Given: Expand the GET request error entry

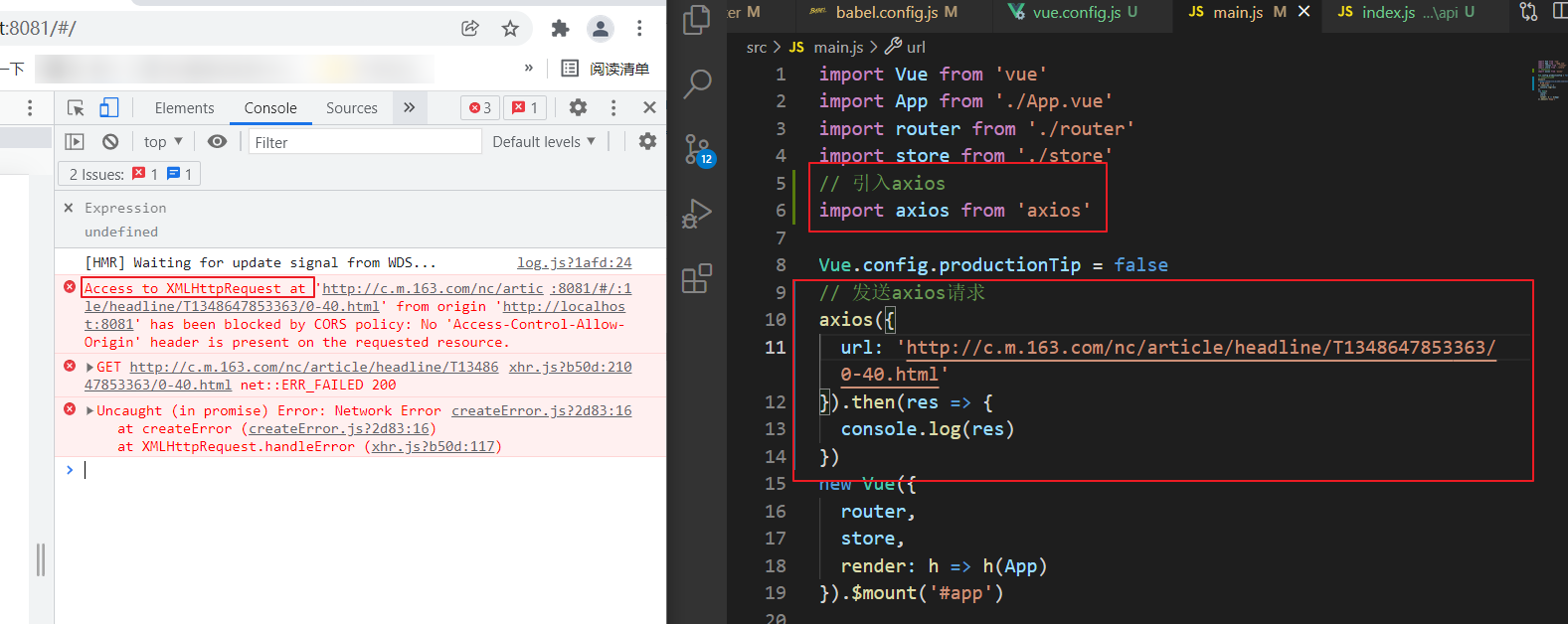Looking at the screenshot, I should pyautogui.click(x=89, y=367).
